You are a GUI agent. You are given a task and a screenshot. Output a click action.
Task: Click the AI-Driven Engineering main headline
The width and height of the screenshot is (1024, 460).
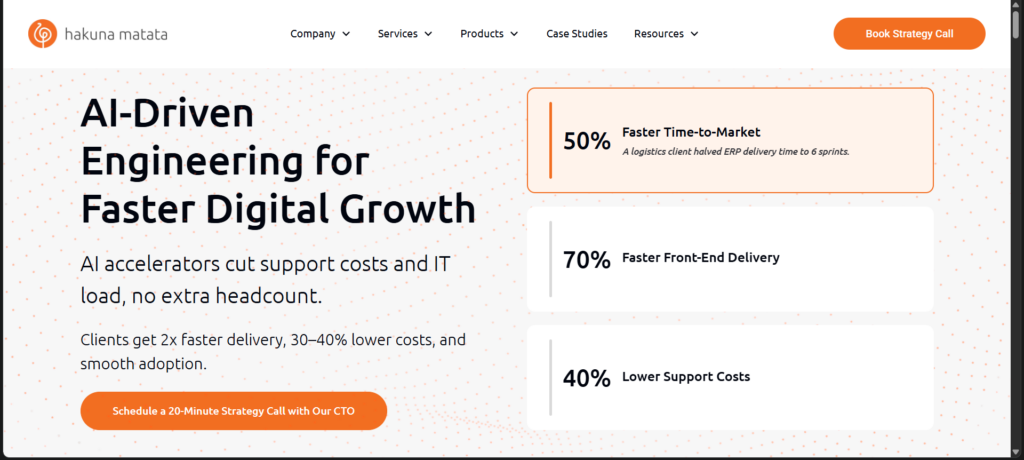point(277,160)
